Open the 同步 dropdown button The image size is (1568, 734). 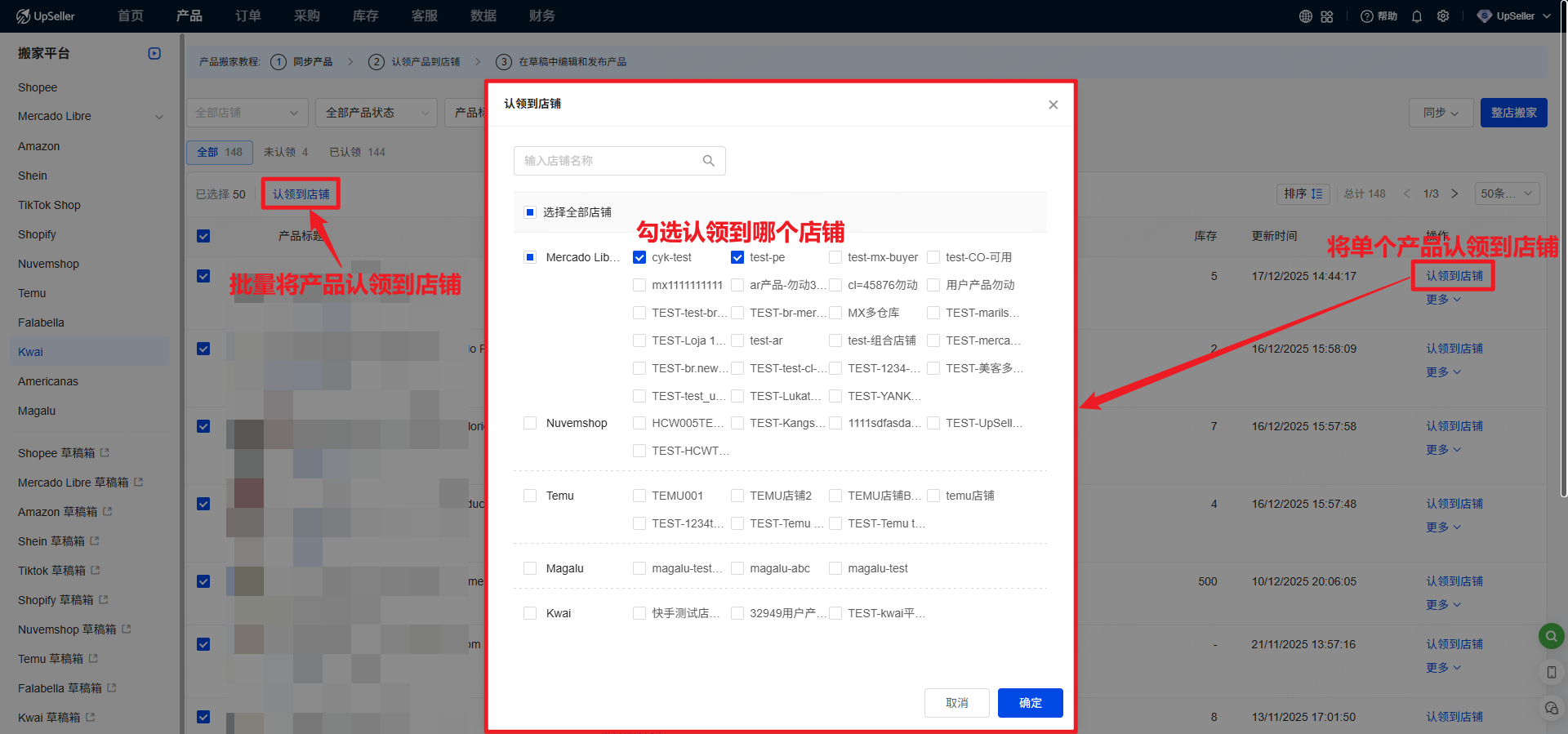click(x=1441, y=113)
